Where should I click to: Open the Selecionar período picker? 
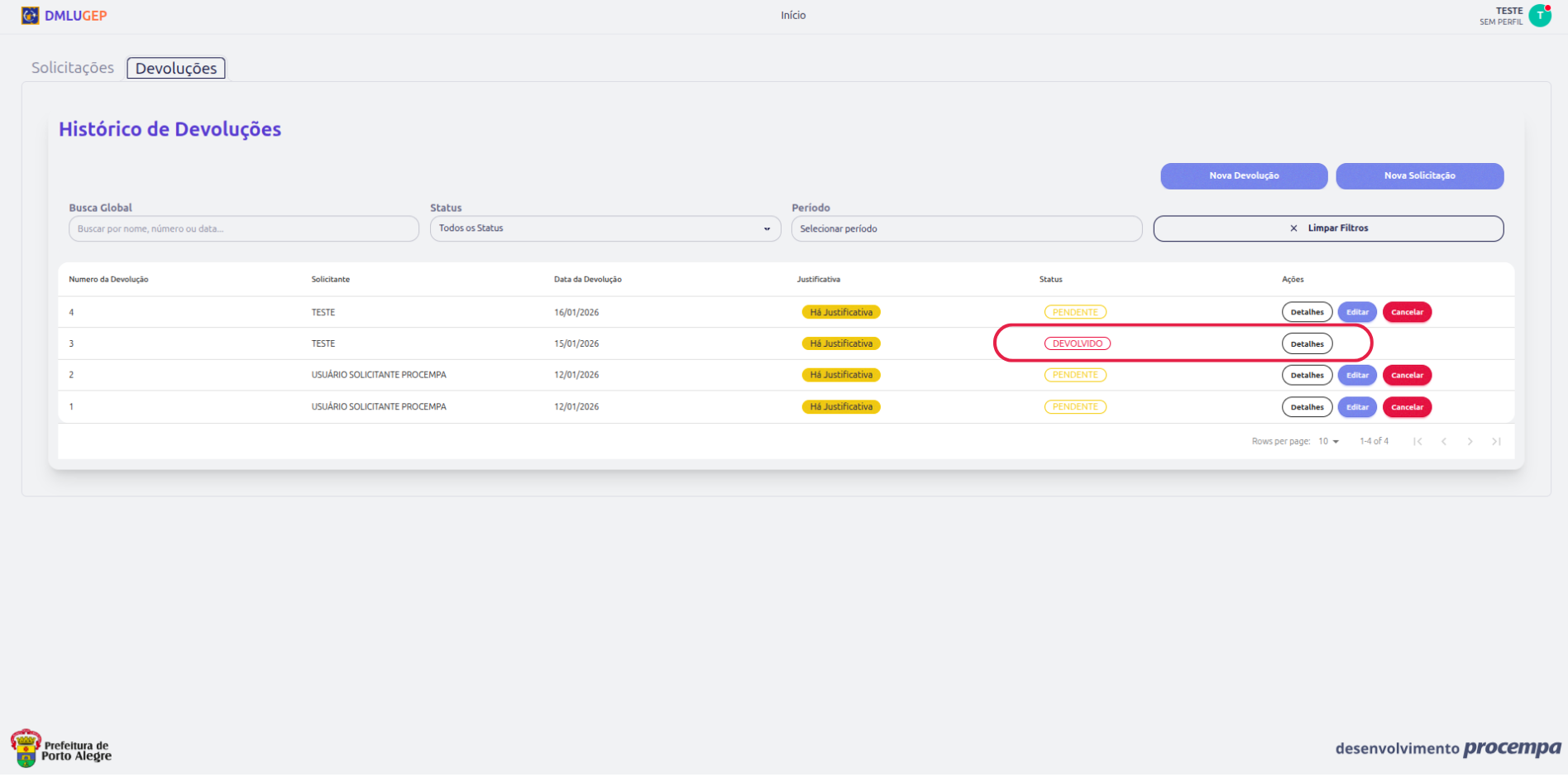pyautogui.click(x=966, y=228)
